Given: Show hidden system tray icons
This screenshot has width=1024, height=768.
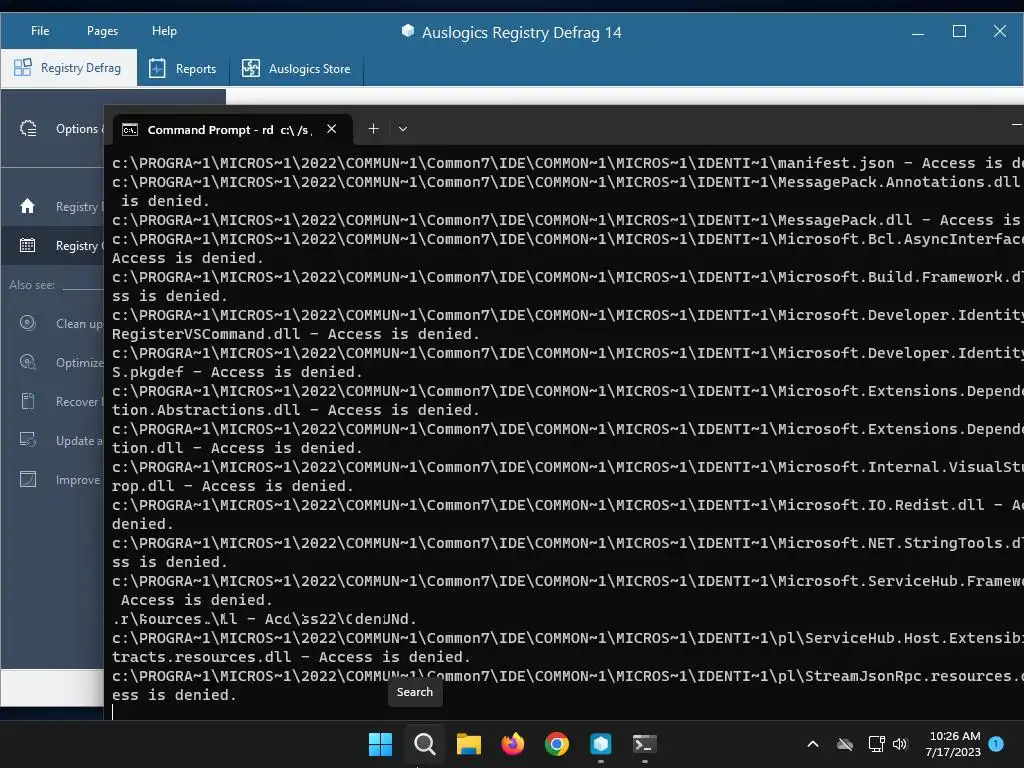Looking at the screenshot, I should (x=812, y=744).
